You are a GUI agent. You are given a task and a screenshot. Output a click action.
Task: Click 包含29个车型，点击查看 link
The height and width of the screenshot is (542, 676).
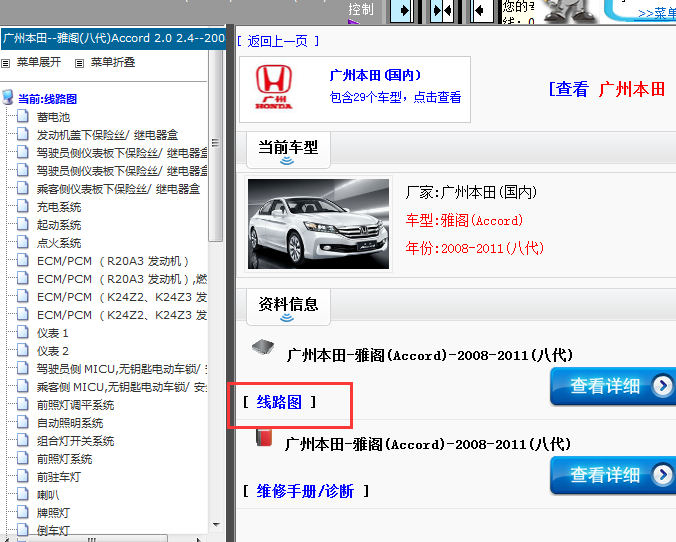point(395,97)
